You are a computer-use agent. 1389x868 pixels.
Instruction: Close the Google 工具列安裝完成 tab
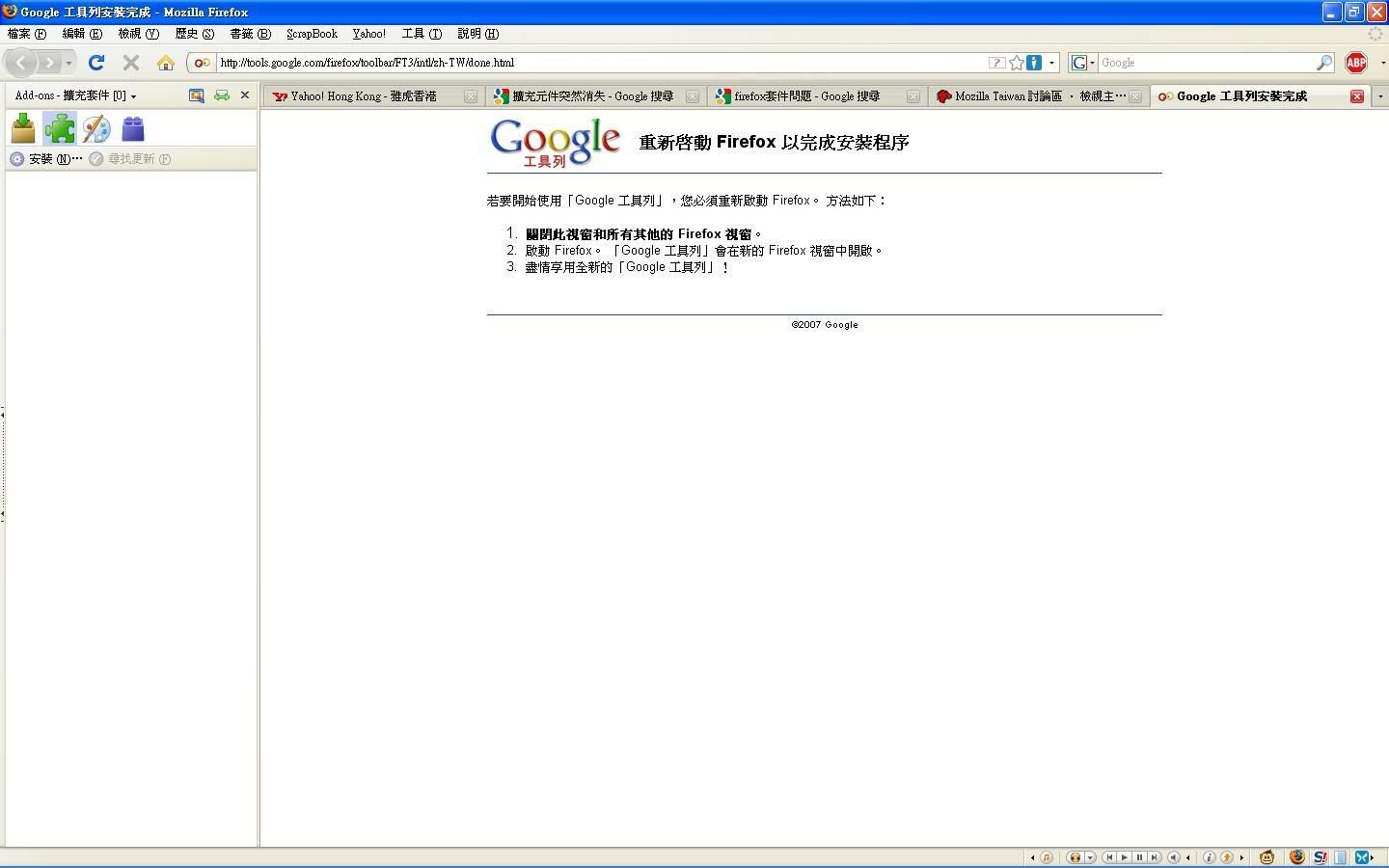(x=1357, y=96)
